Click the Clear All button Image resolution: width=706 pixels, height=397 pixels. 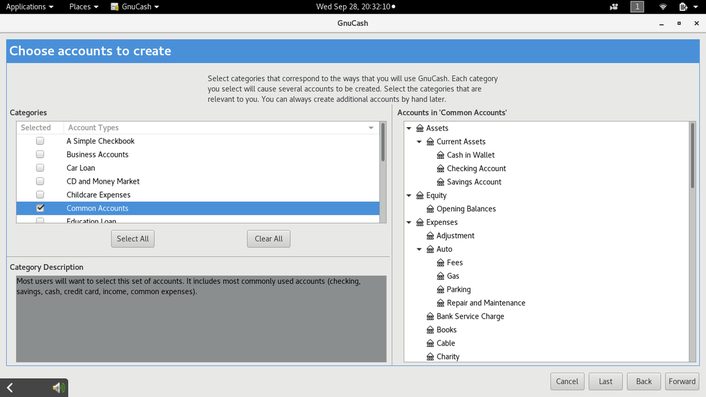pos(269,239)
